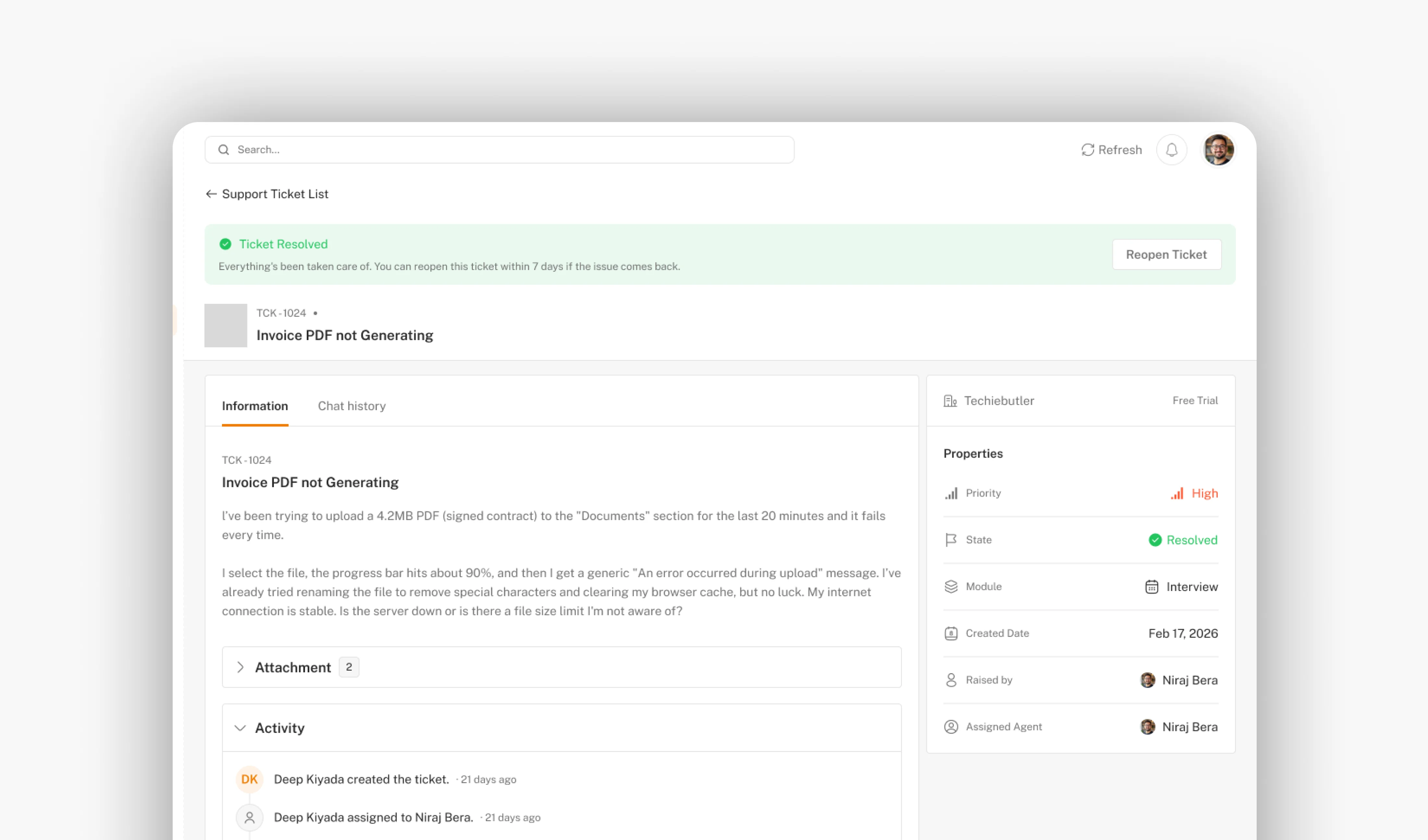Screen dimensions: 1428x840
Task: Click the TCK-1024 ID in header
Action: pos(281,313)
